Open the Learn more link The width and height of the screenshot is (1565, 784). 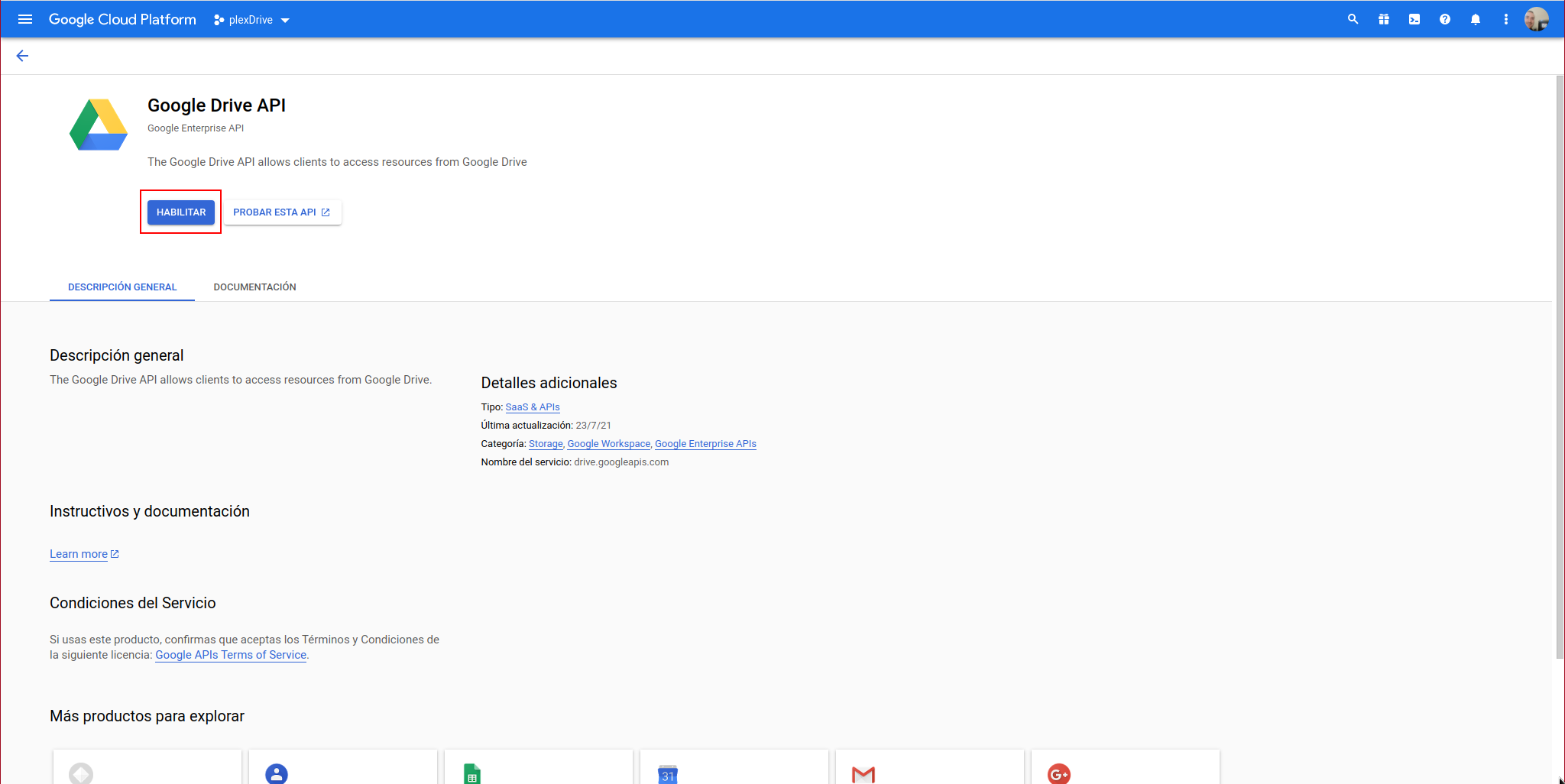(79, 554)
